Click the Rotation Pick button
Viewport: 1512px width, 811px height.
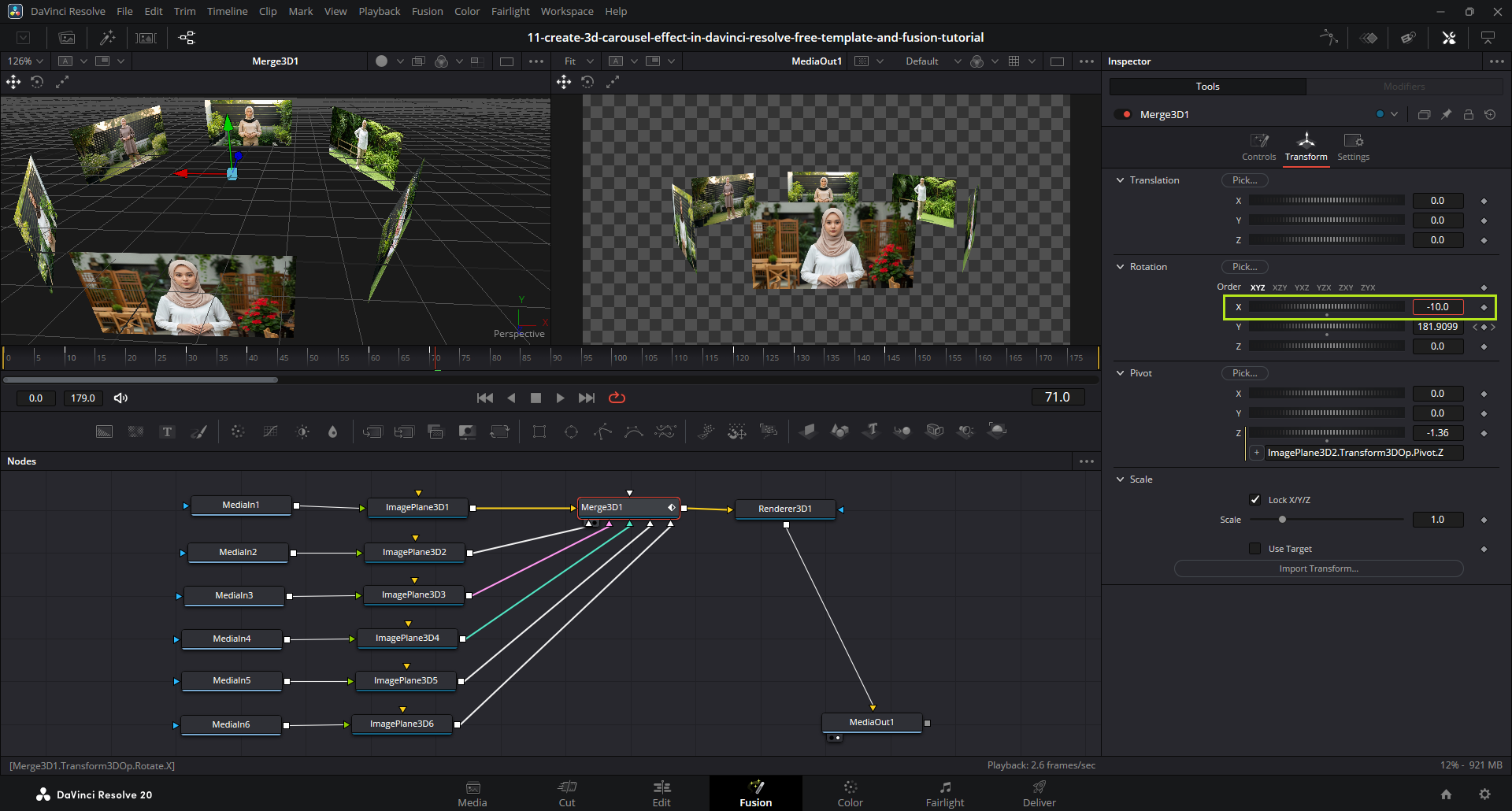click(x=1244, y=267)
